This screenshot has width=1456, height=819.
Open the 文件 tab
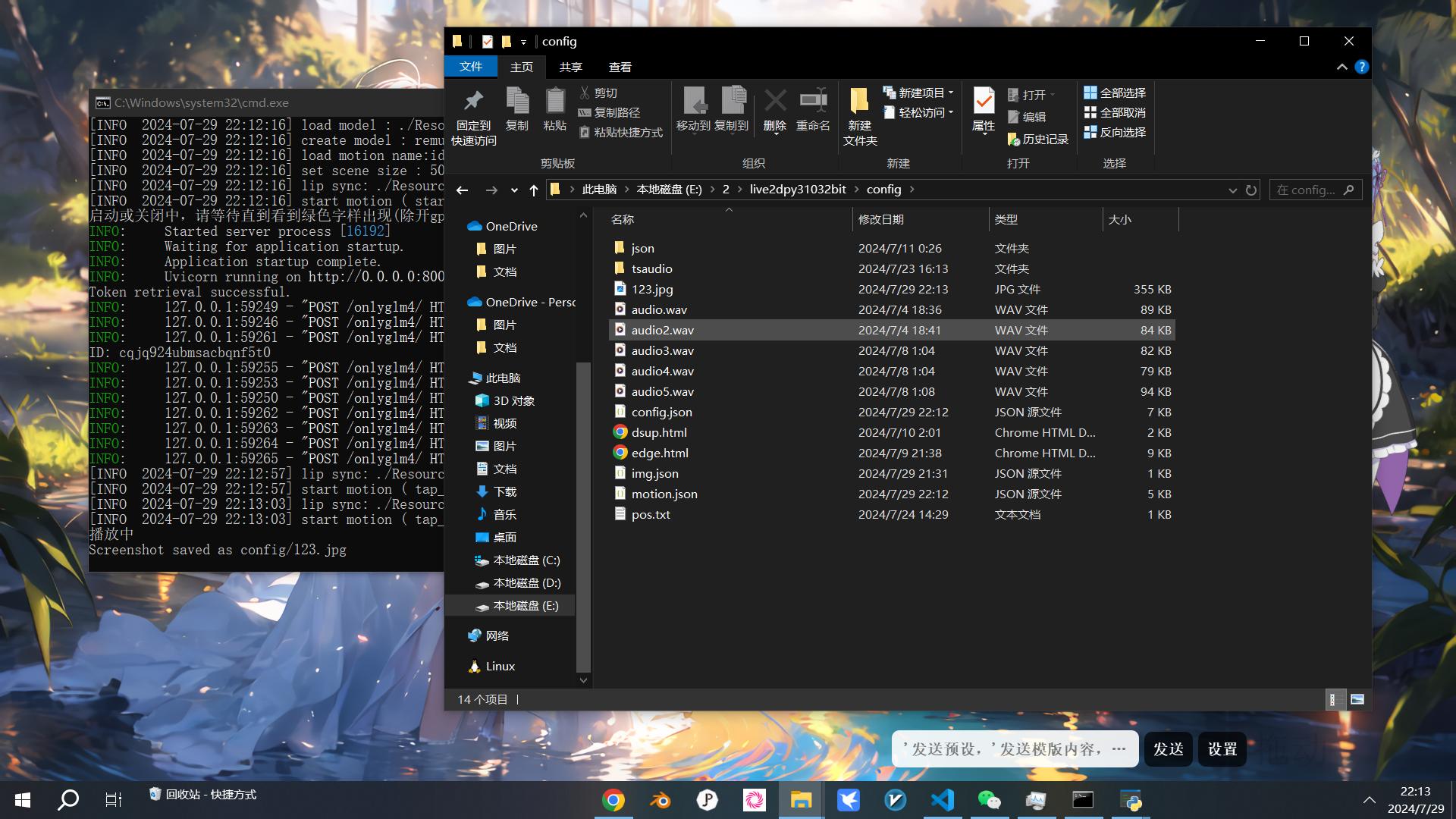click(x=471, y=67)
